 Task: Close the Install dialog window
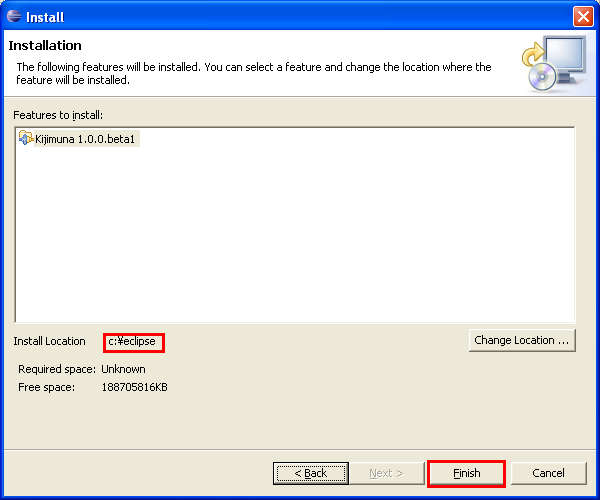[583, 16]
